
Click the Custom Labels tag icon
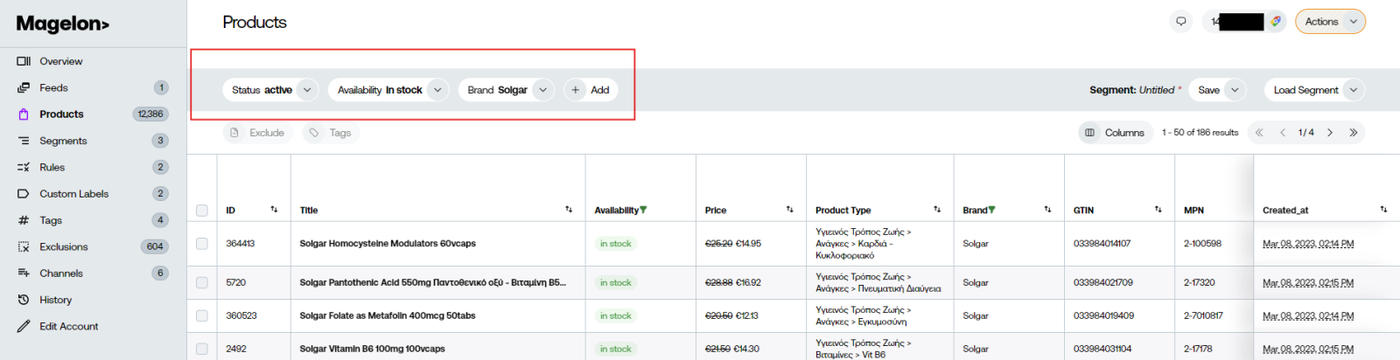[24, 194]
